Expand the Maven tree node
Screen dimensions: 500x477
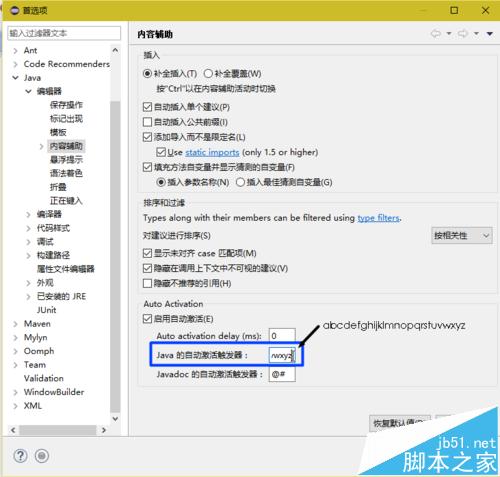pos(15,324)
